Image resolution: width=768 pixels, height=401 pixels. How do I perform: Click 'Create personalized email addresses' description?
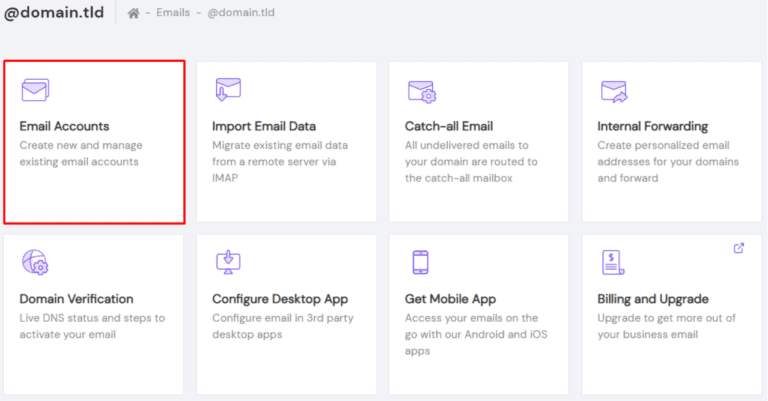point(668,162)
